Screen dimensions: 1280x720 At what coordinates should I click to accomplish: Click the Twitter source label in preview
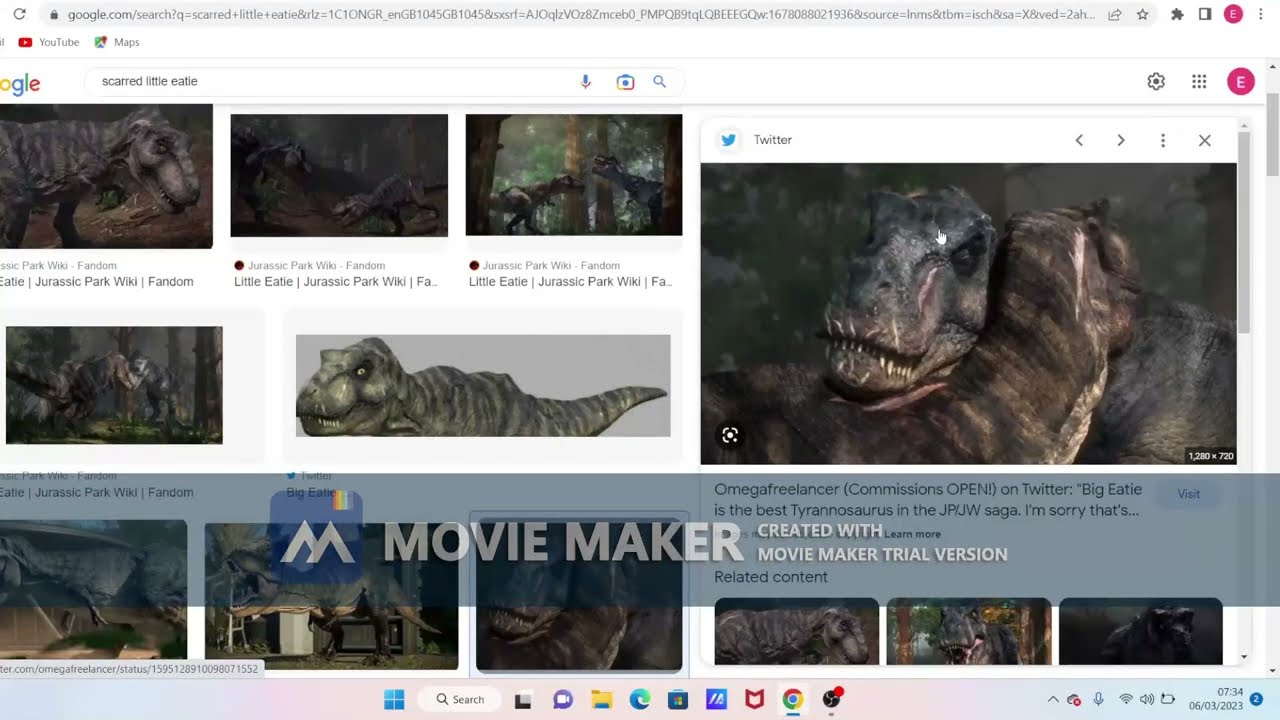[x=773, y=140]
